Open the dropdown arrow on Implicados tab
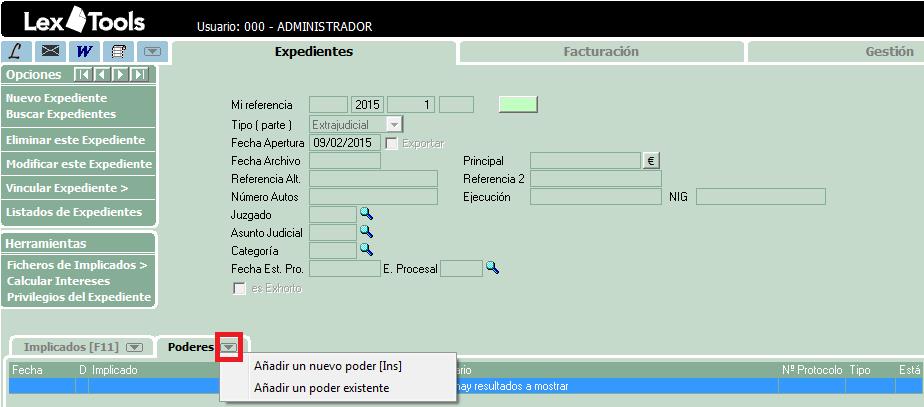 pyautogui.click(x=135, y=347)
